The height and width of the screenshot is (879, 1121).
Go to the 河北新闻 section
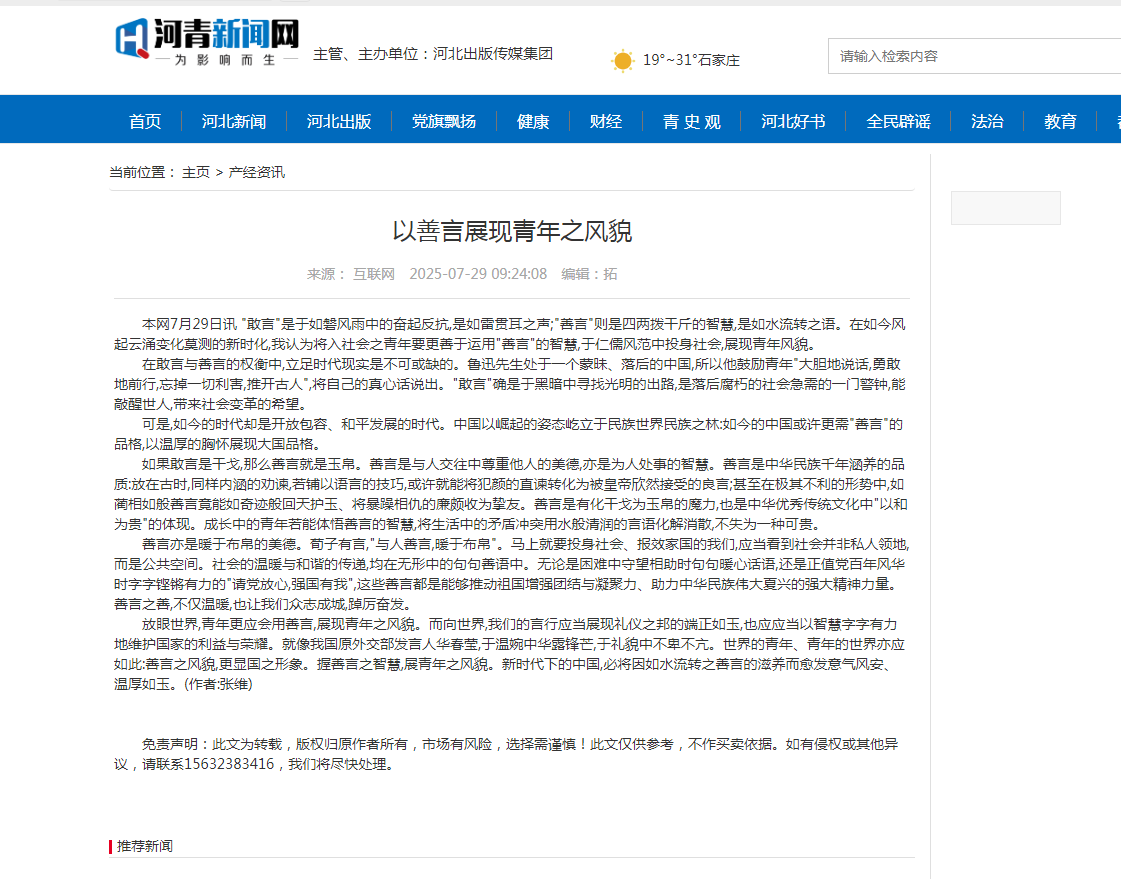[234, 121]
